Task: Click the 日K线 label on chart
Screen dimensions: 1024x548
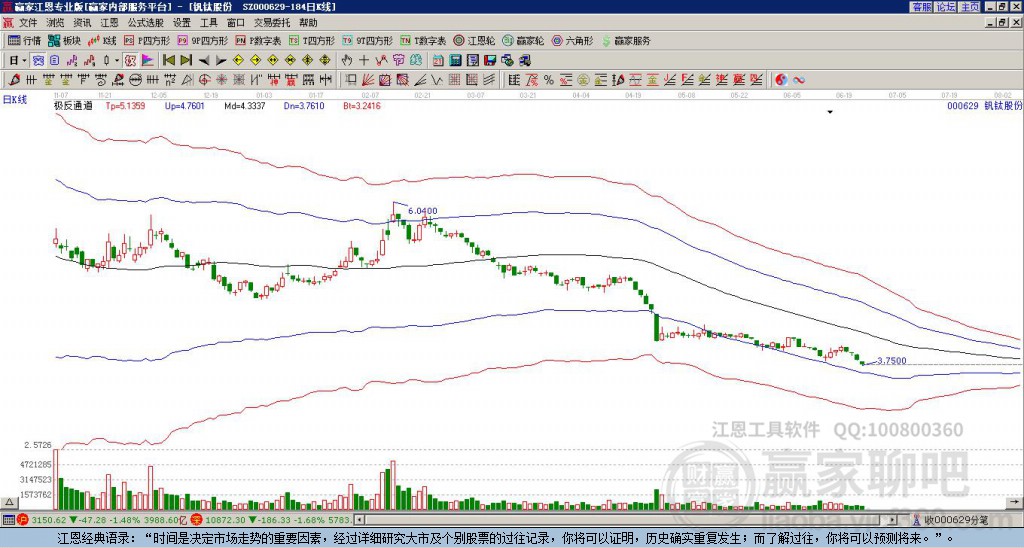Action: [16, 99]
